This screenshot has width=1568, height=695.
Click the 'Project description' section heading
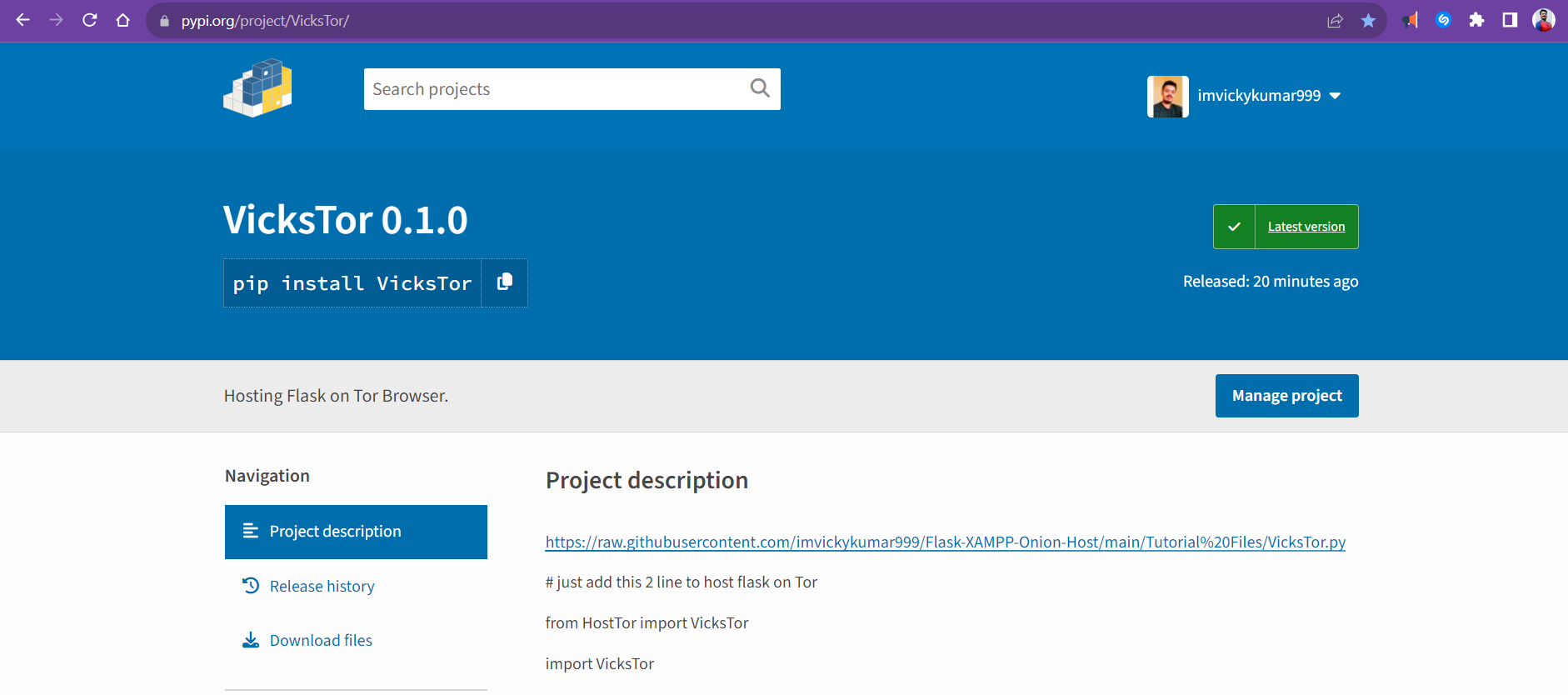(x=647, y=481)
